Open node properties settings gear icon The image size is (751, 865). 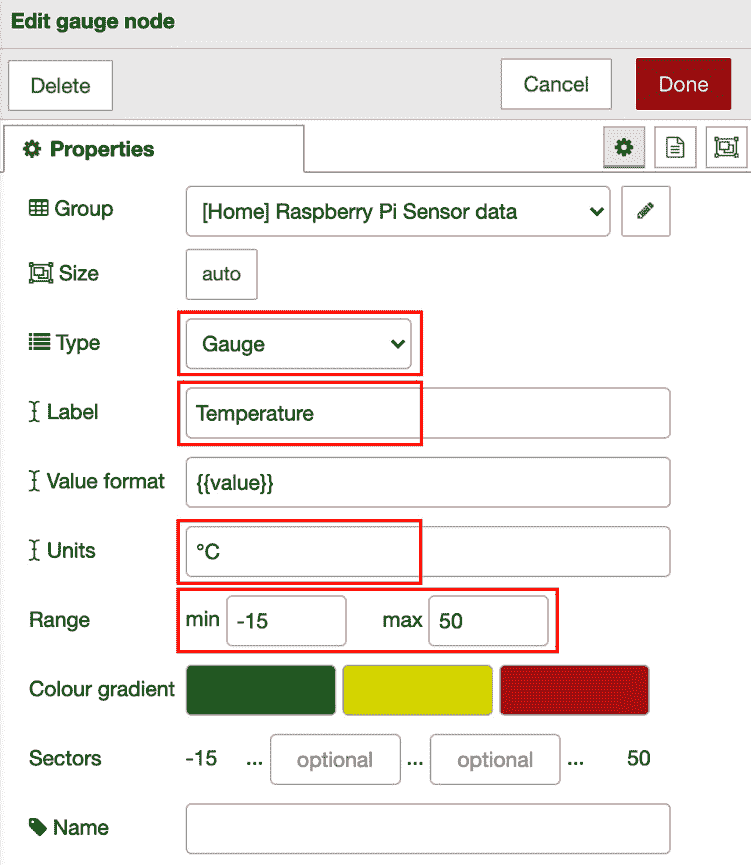click(624, 147)
